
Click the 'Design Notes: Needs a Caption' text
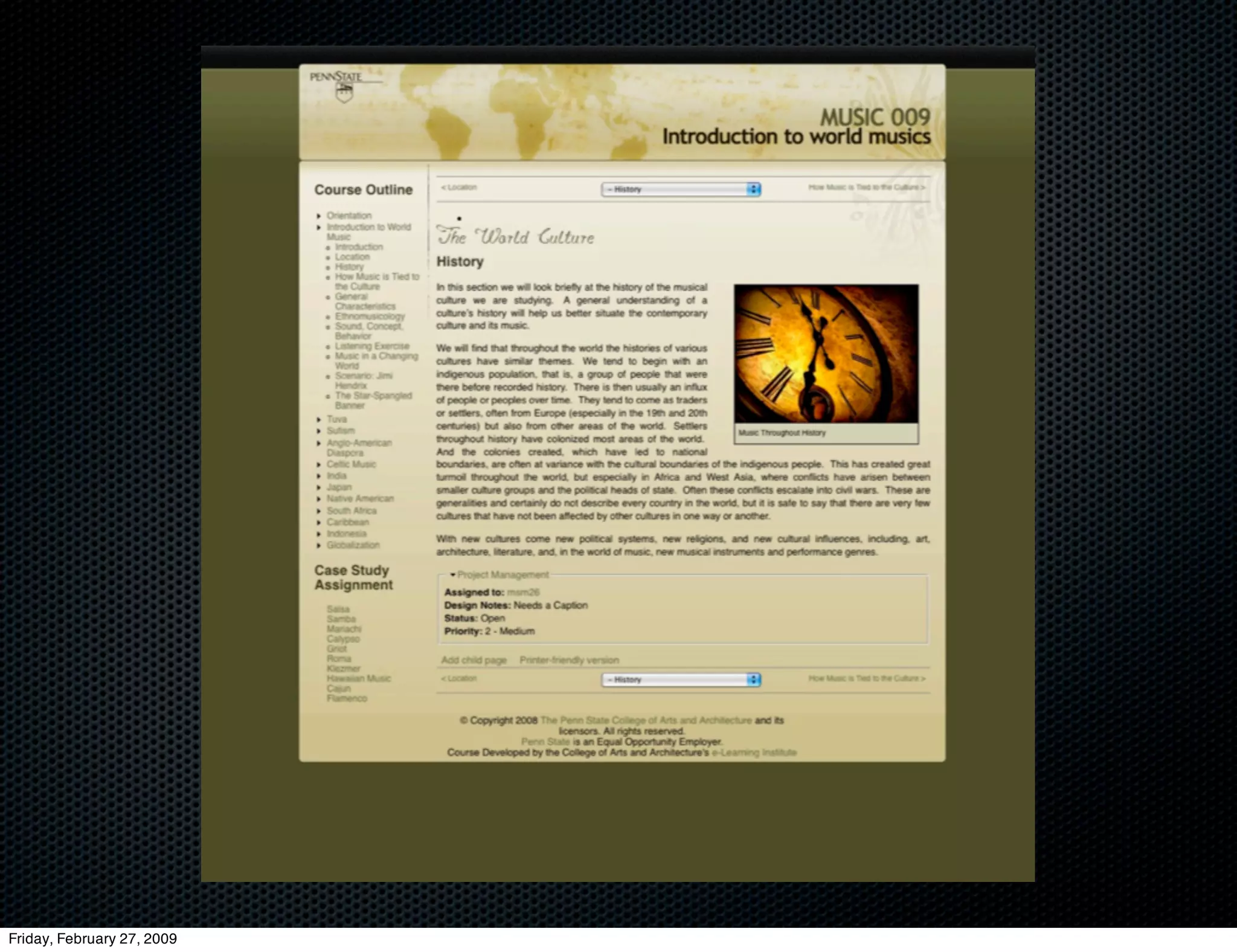click(516, 605)
